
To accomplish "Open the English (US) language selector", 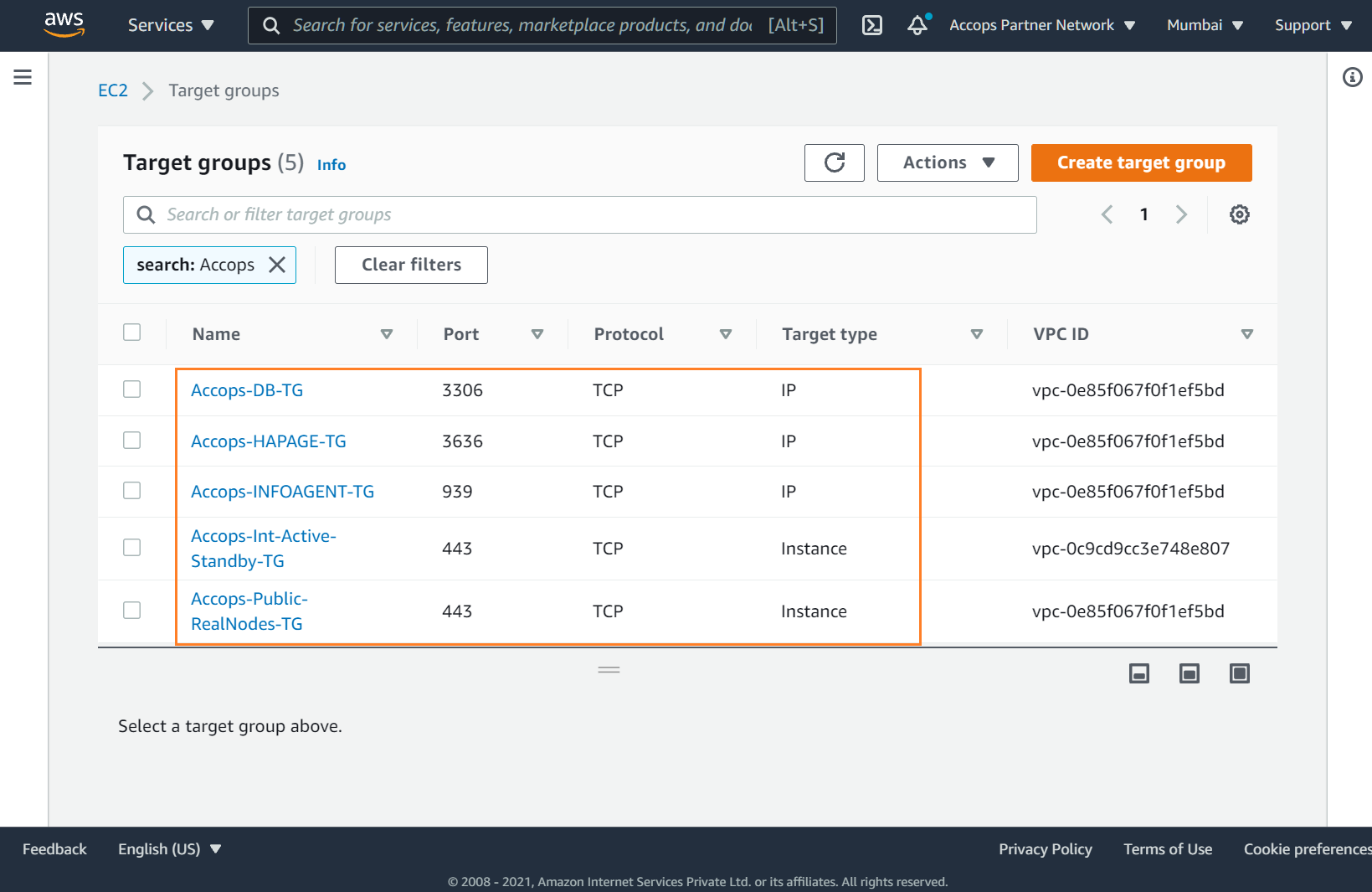I will [170, 849].
